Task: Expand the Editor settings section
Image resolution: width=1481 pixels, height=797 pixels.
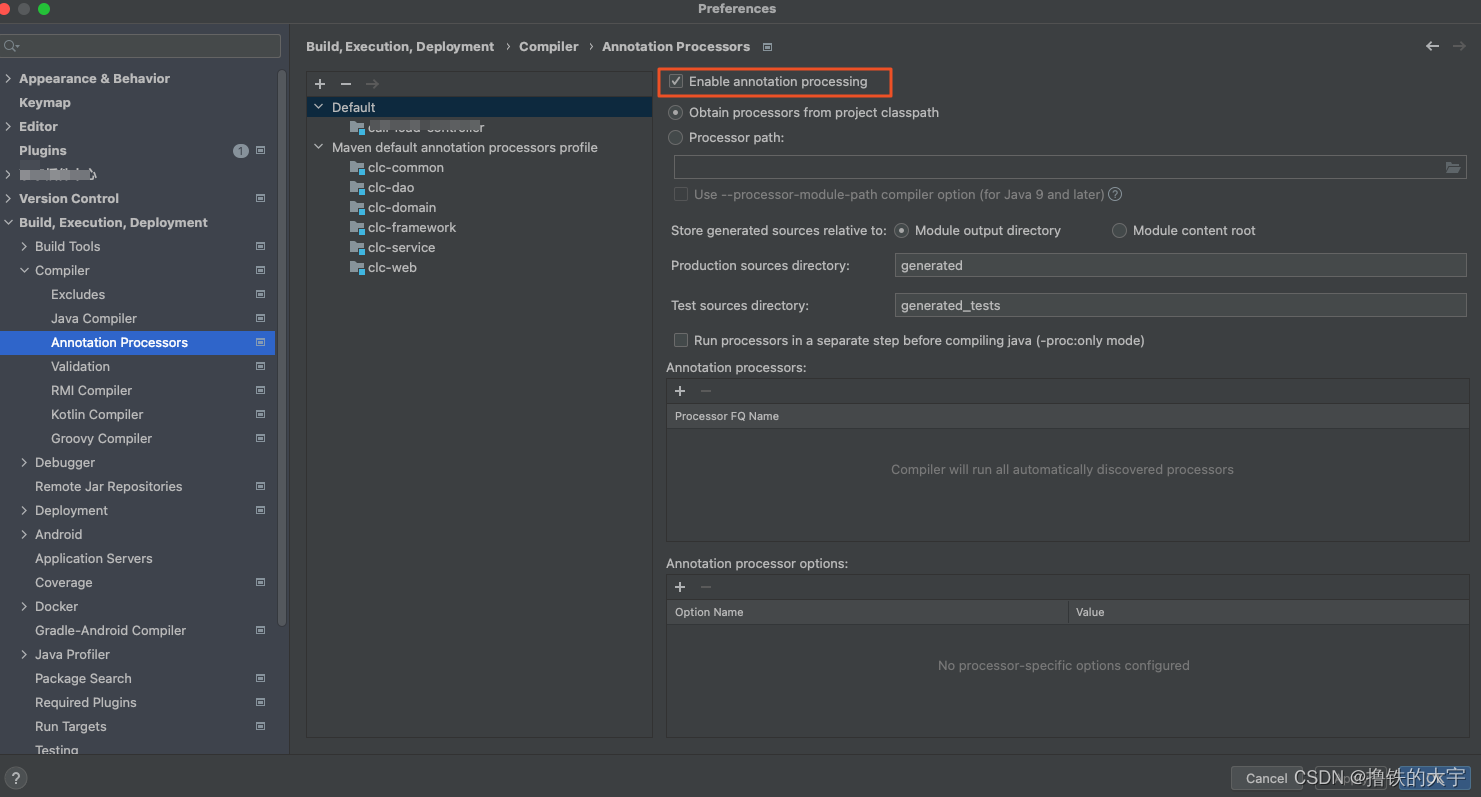Action: point(9,127)
